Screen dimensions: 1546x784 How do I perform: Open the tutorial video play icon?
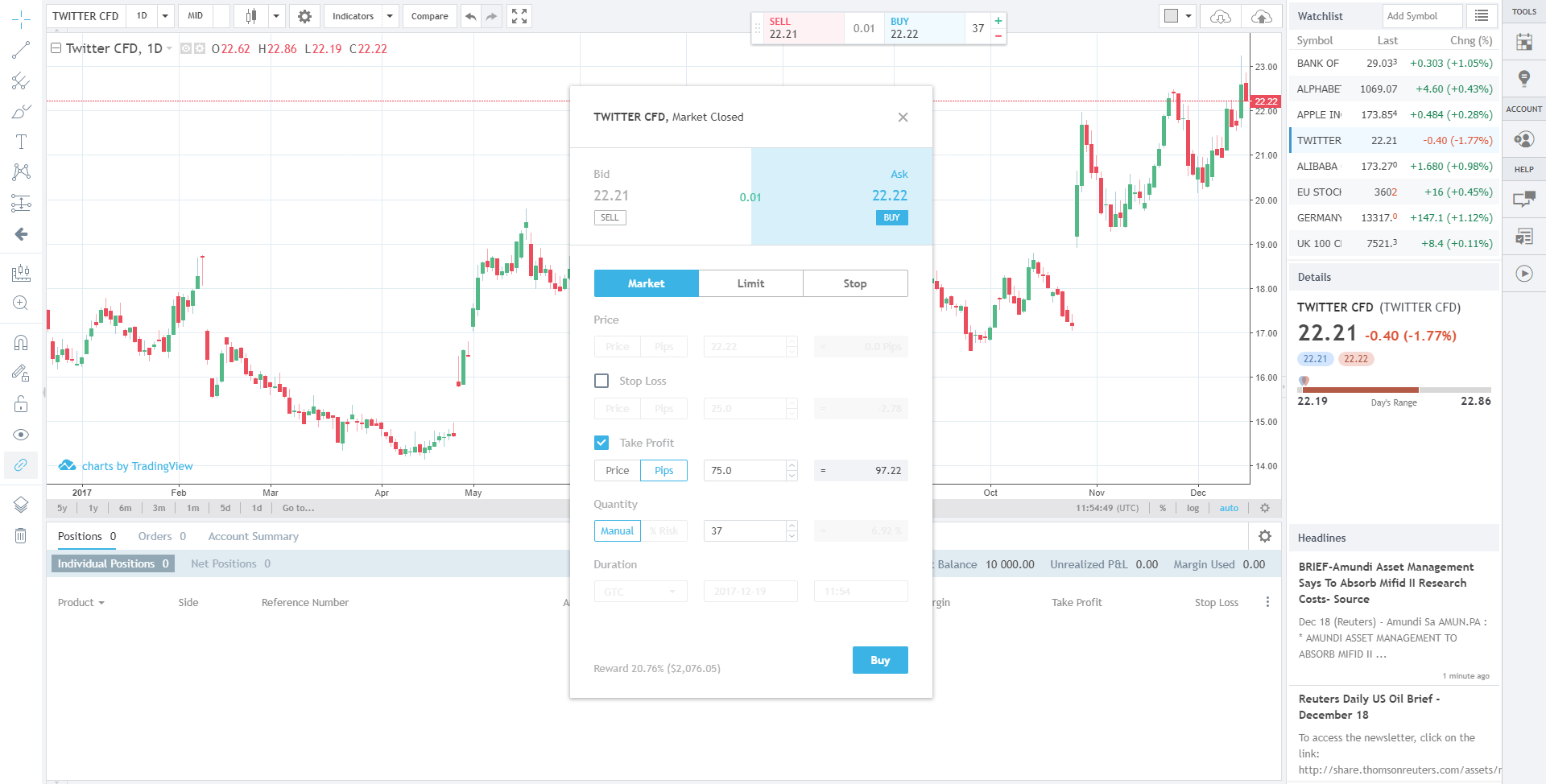point(1524,274)
